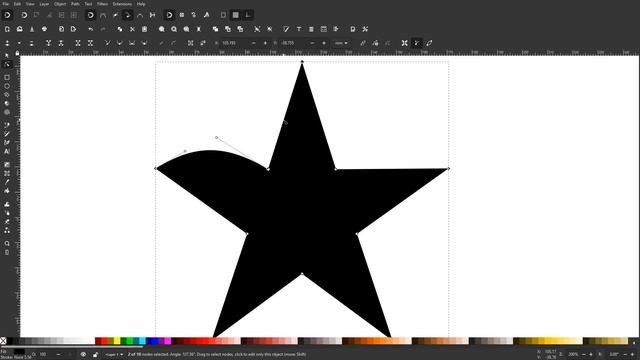The height and width of the screenshot is (360, 640).
Task: Open the Inkscape preferences icon
Action: [x=365, y=29]
